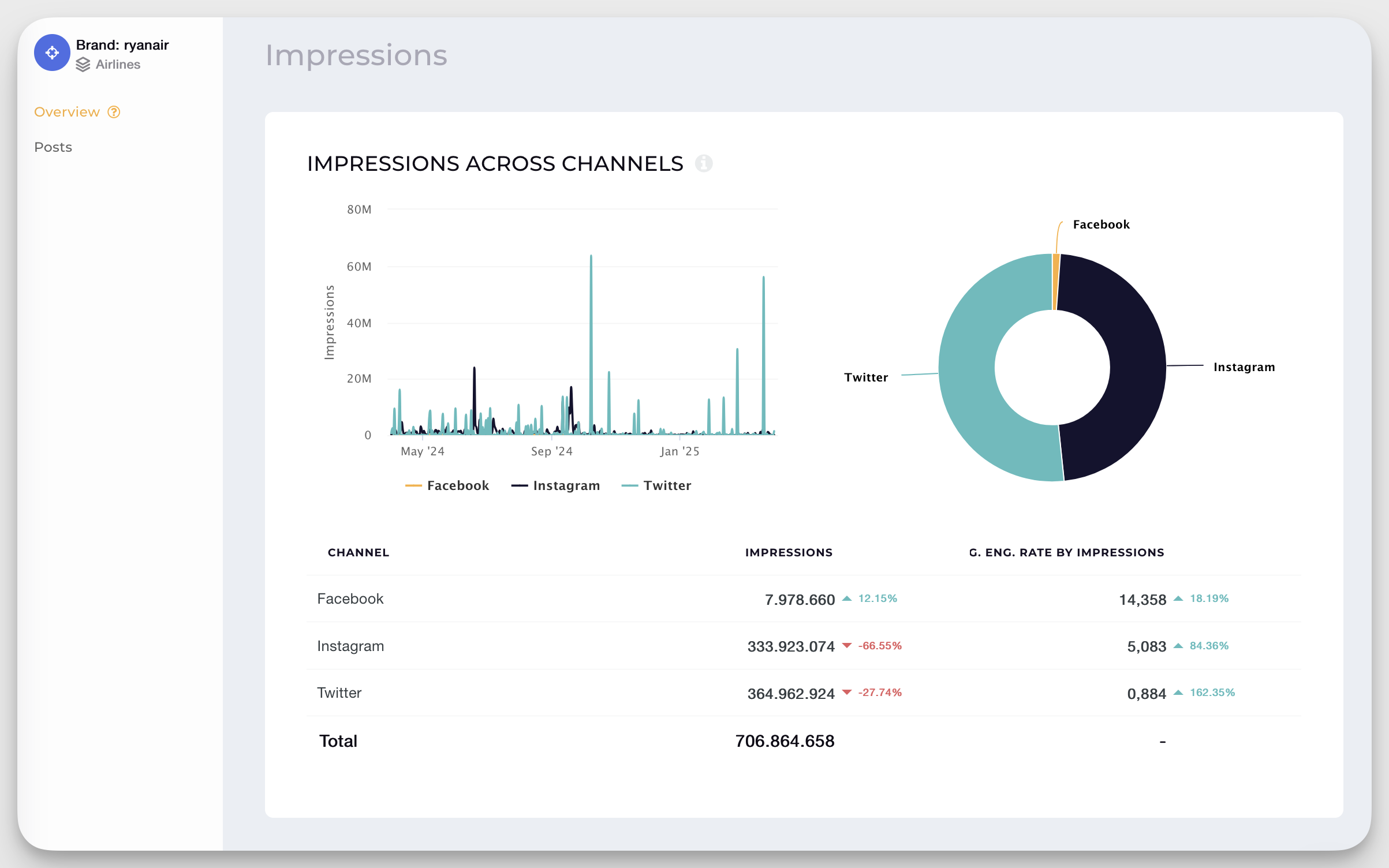Click Facebook's upward impressions trend arrow
1389x868 pixels.
click(x=846, y=598)
